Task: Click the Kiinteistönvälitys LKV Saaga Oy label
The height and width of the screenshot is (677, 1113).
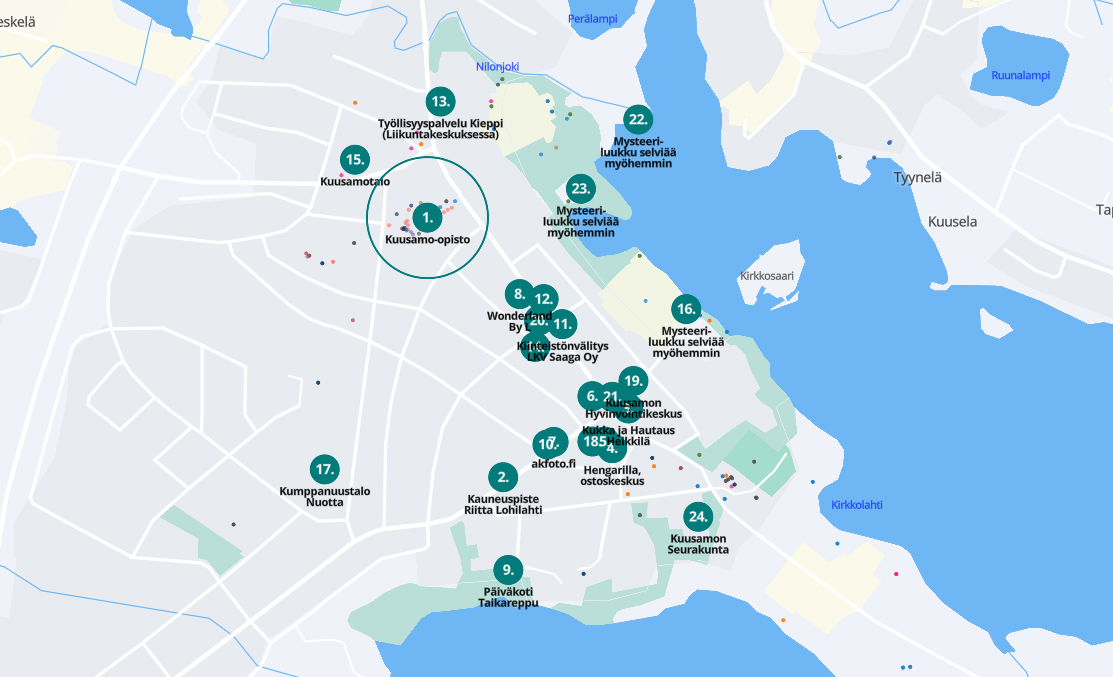Action: (x=563, y=351)
